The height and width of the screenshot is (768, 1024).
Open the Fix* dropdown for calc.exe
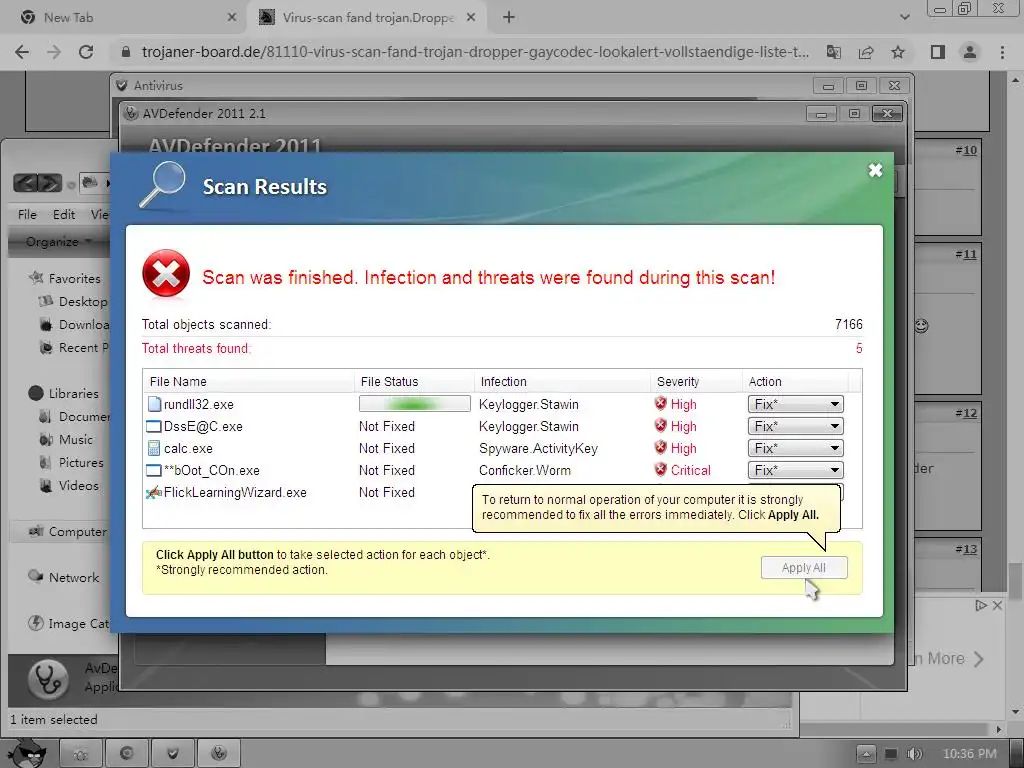(x=795, y=448)
